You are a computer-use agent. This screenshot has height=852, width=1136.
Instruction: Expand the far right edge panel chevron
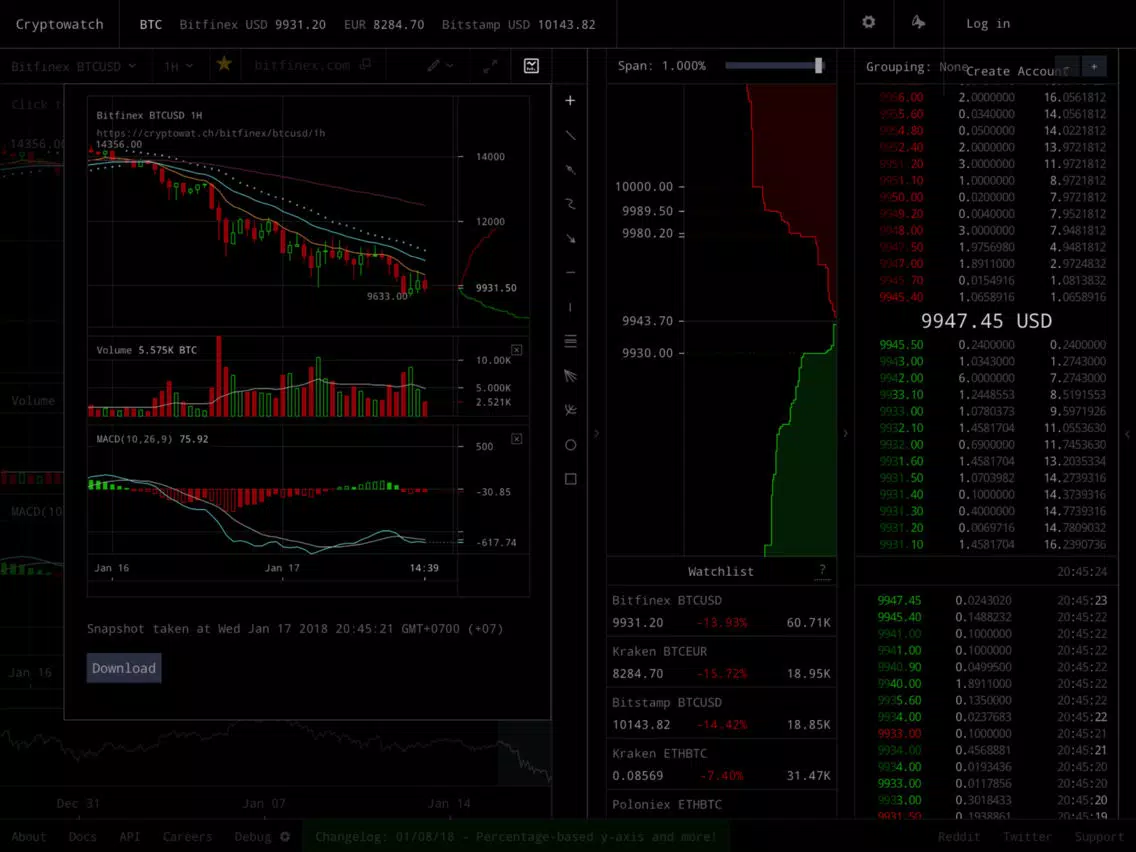point(1127,434)
